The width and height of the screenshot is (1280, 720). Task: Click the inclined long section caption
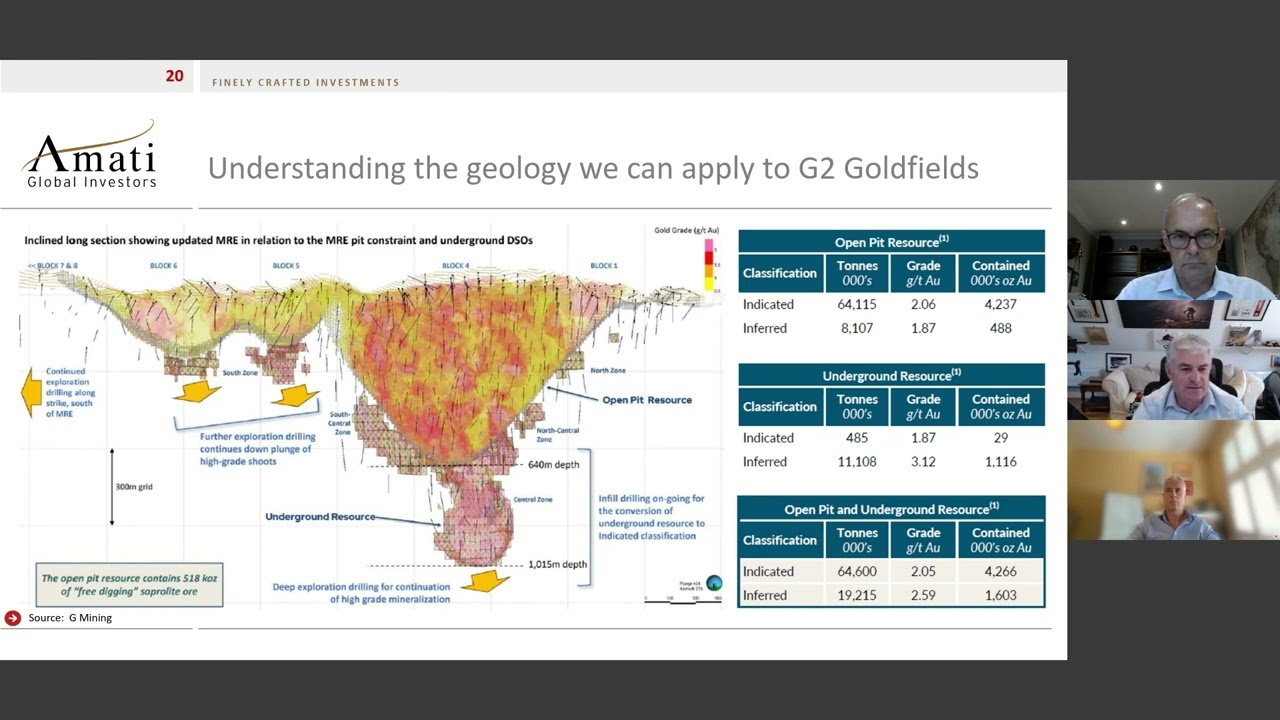coord(279,240)
